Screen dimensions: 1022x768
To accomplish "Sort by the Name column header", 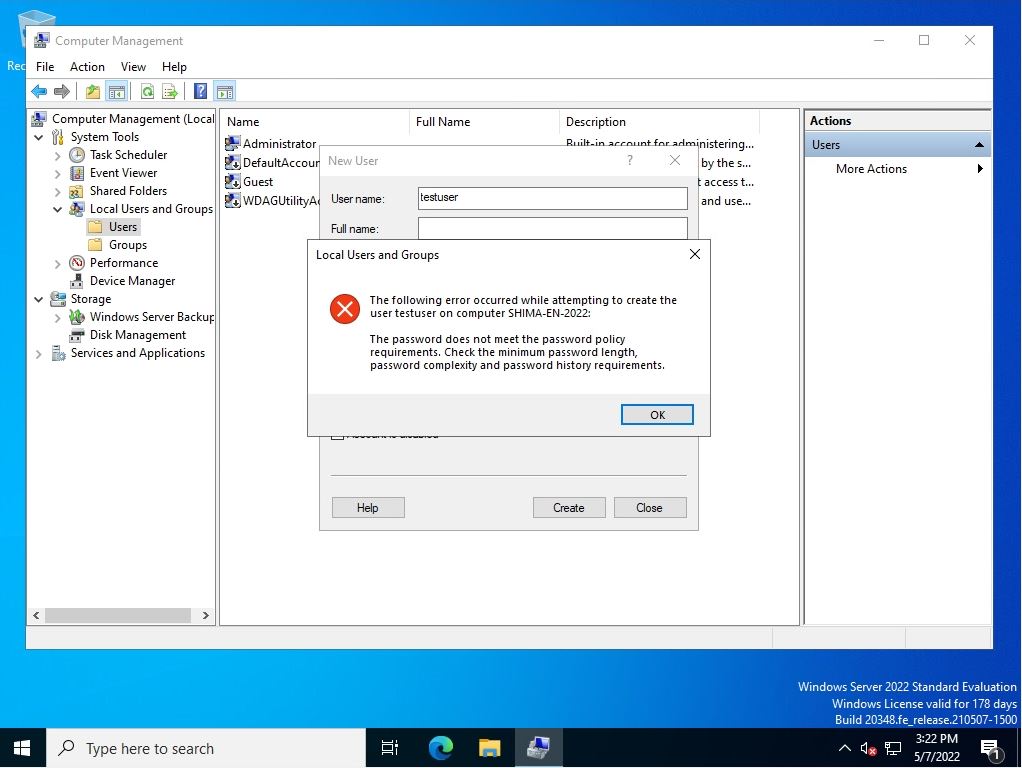I will (316, 122).
